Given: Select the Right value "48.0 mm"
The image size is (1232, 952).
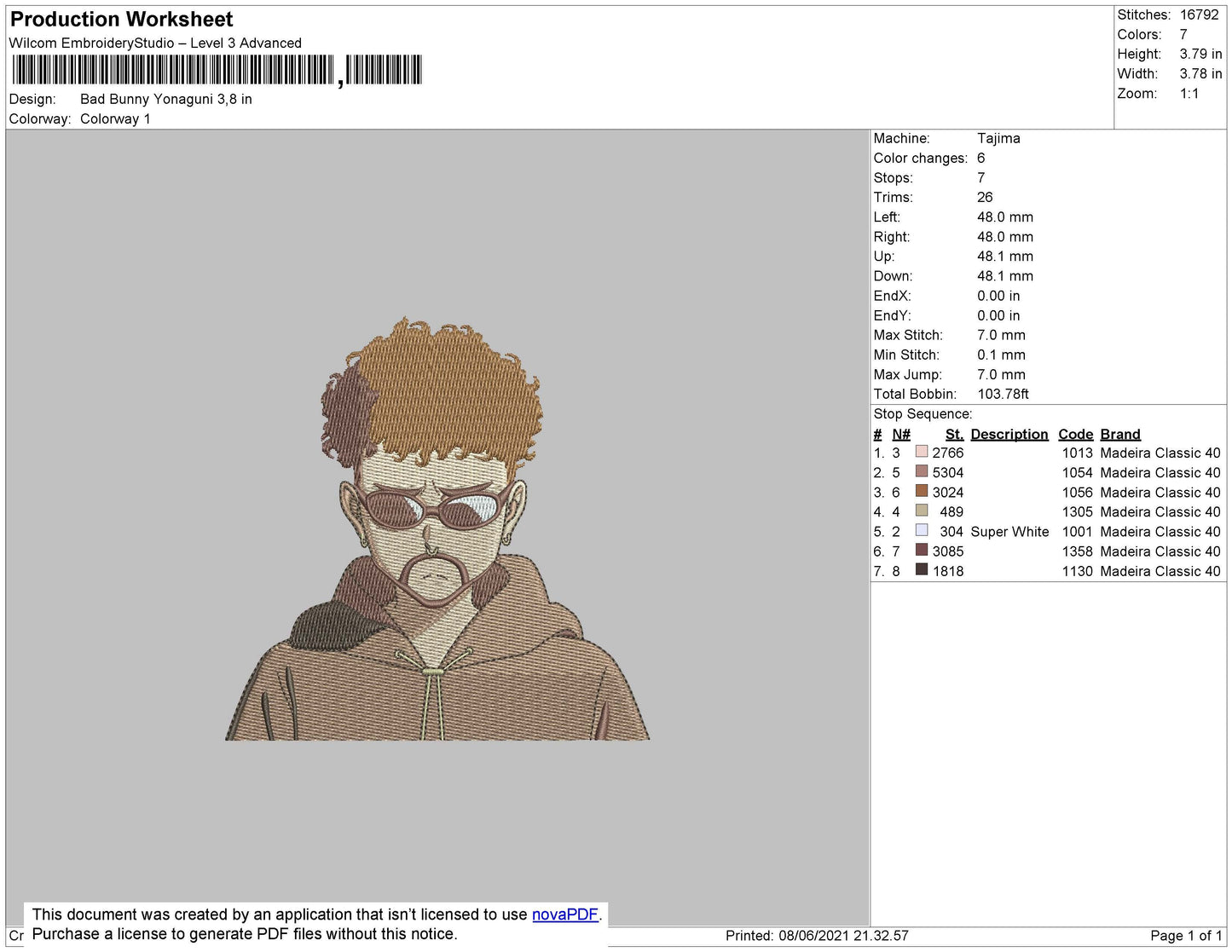Looking at the screenshot, I should click(x=1005, y=237).
